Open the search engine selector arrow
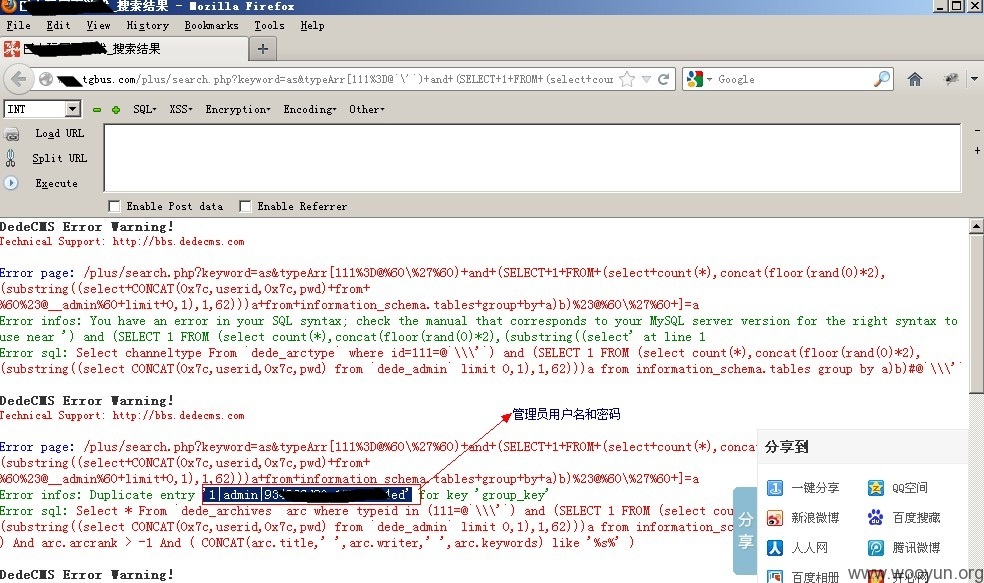This screenshot has height=583, width=984. 710,80
